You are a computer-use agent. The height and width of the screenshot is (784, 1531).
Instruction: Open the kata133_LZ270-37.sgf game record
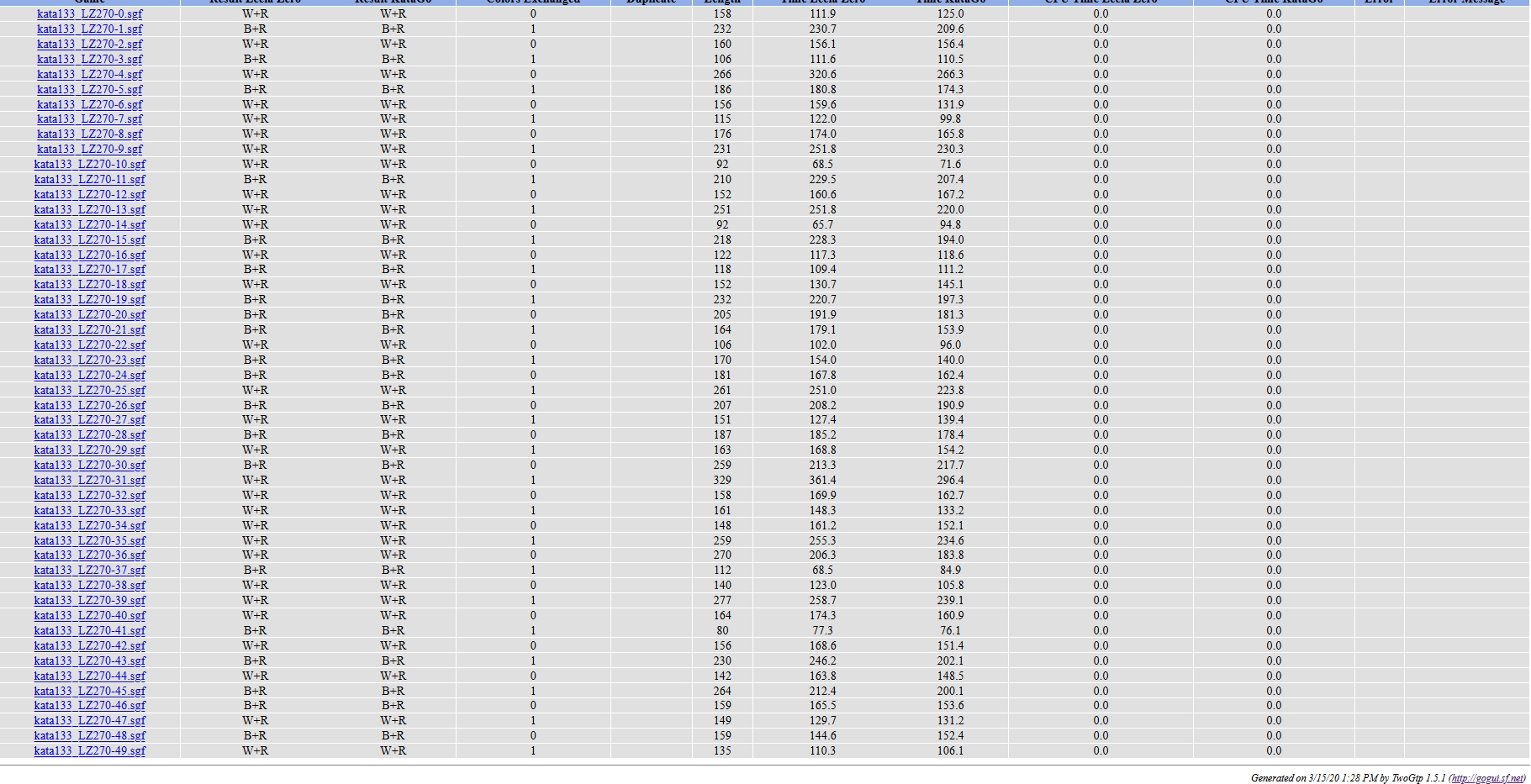[x=89, y=571]
